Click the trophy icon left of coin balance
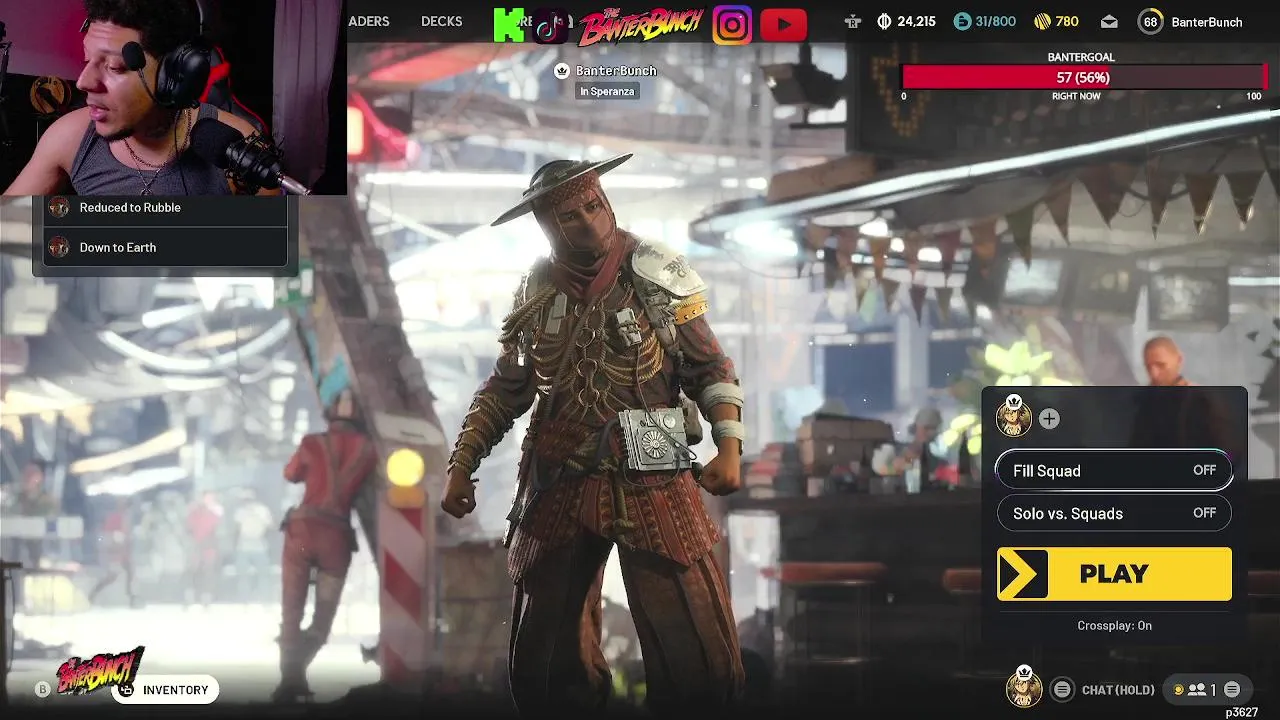Screen dimensions: 1280x720 tap(852, 22)
